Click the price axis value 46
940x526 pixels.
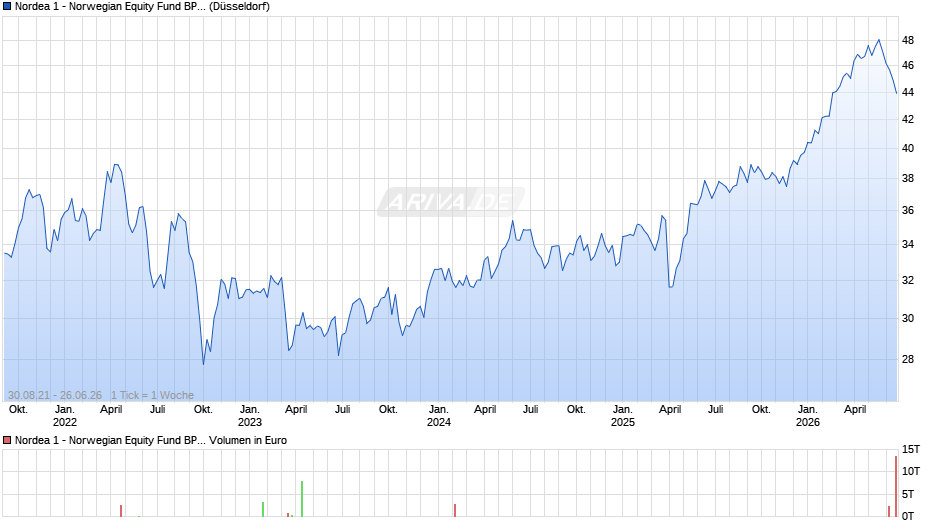coord(908,65)
